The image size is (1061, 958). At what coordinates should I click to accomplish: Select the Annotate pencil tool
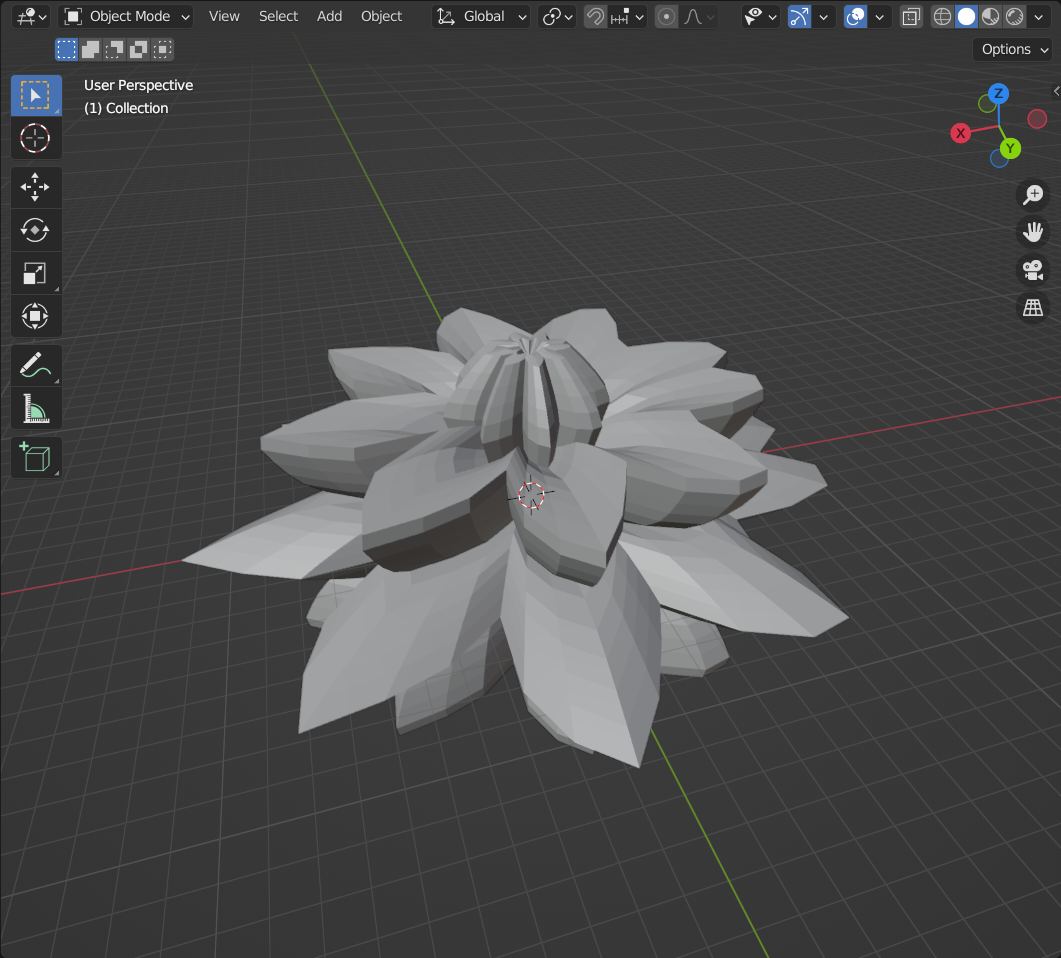click(36, 365)
